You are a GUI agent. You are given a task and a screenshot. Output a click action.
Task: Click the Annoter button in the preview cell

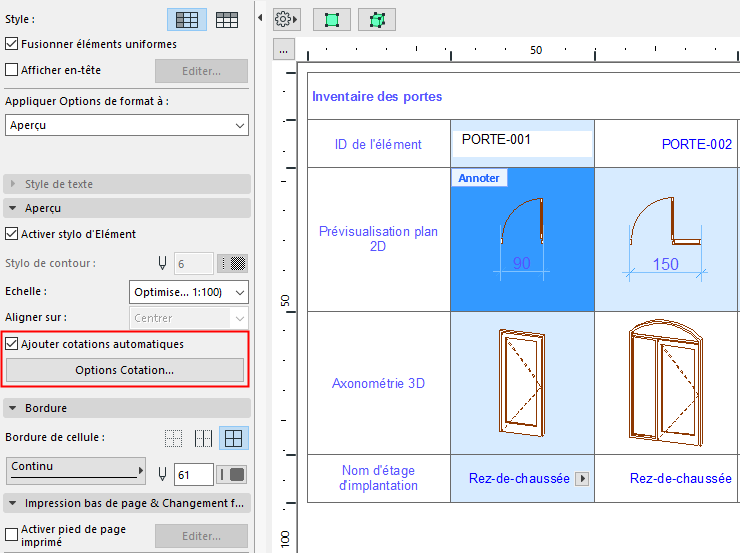pyautogui.click(x=479, y=178)
